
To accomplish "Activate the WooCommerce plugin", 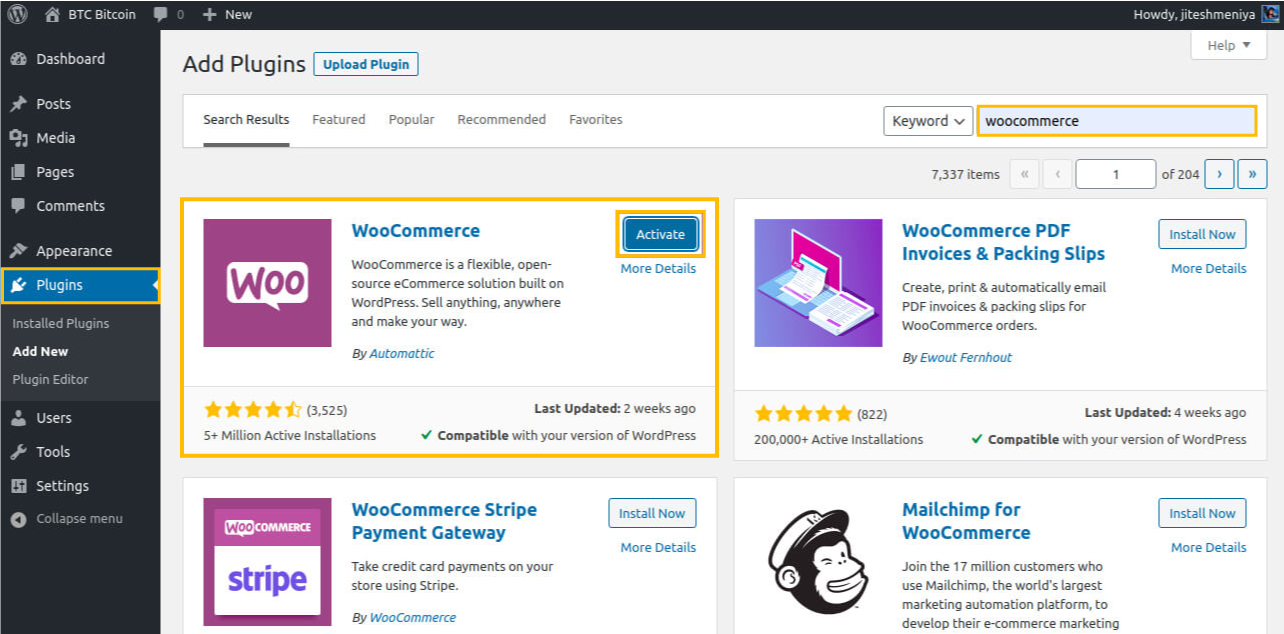I will (x=661, y=235).
